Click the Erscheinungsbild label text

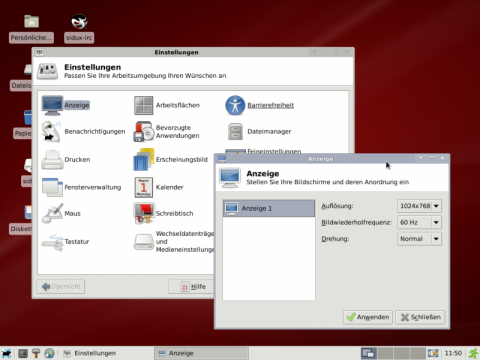tap(182, 160)
